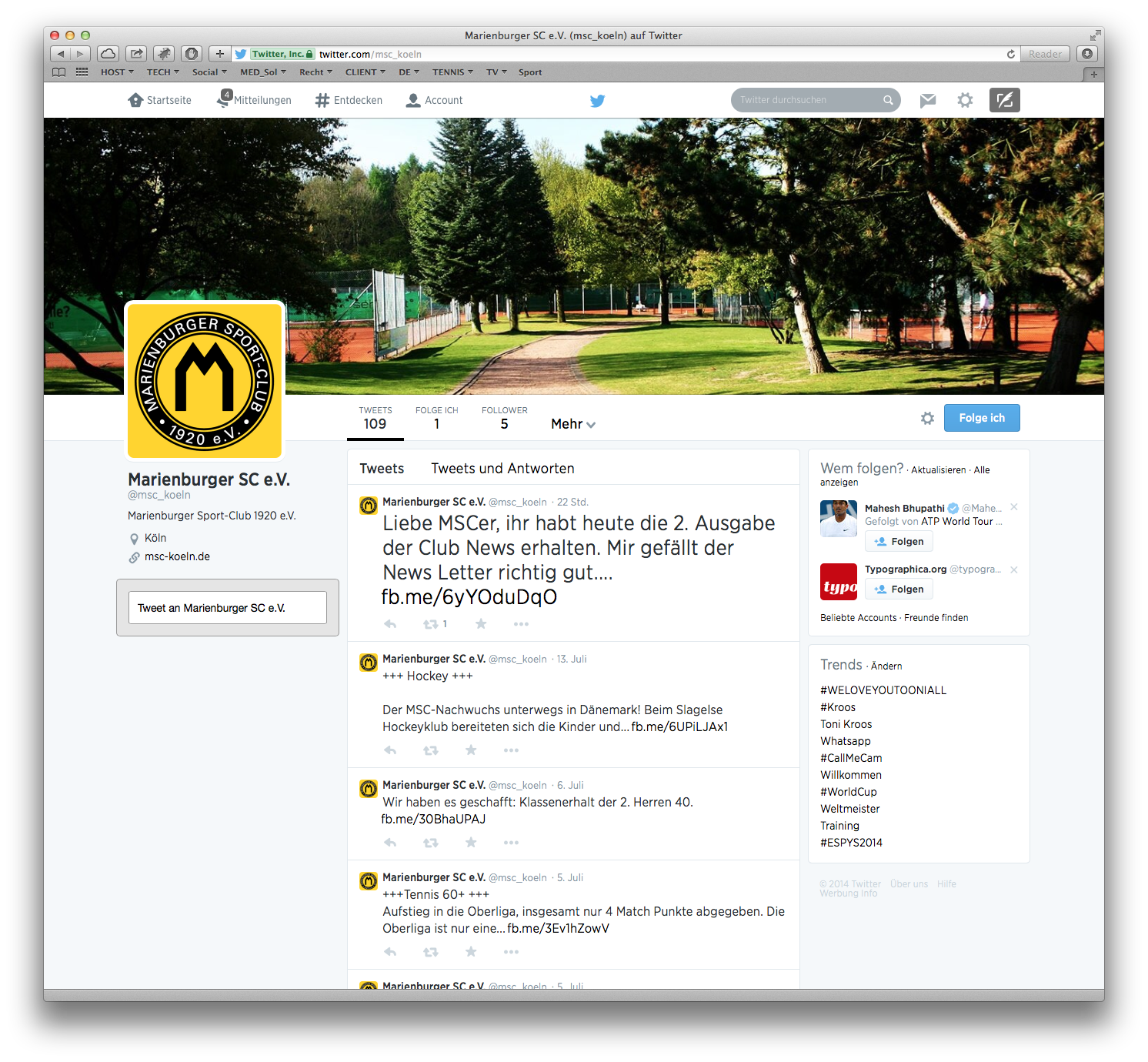Compose a new tweet with the quill icon
The height and width of the screenshot is (1062, 1148).
pos(1004,100)
